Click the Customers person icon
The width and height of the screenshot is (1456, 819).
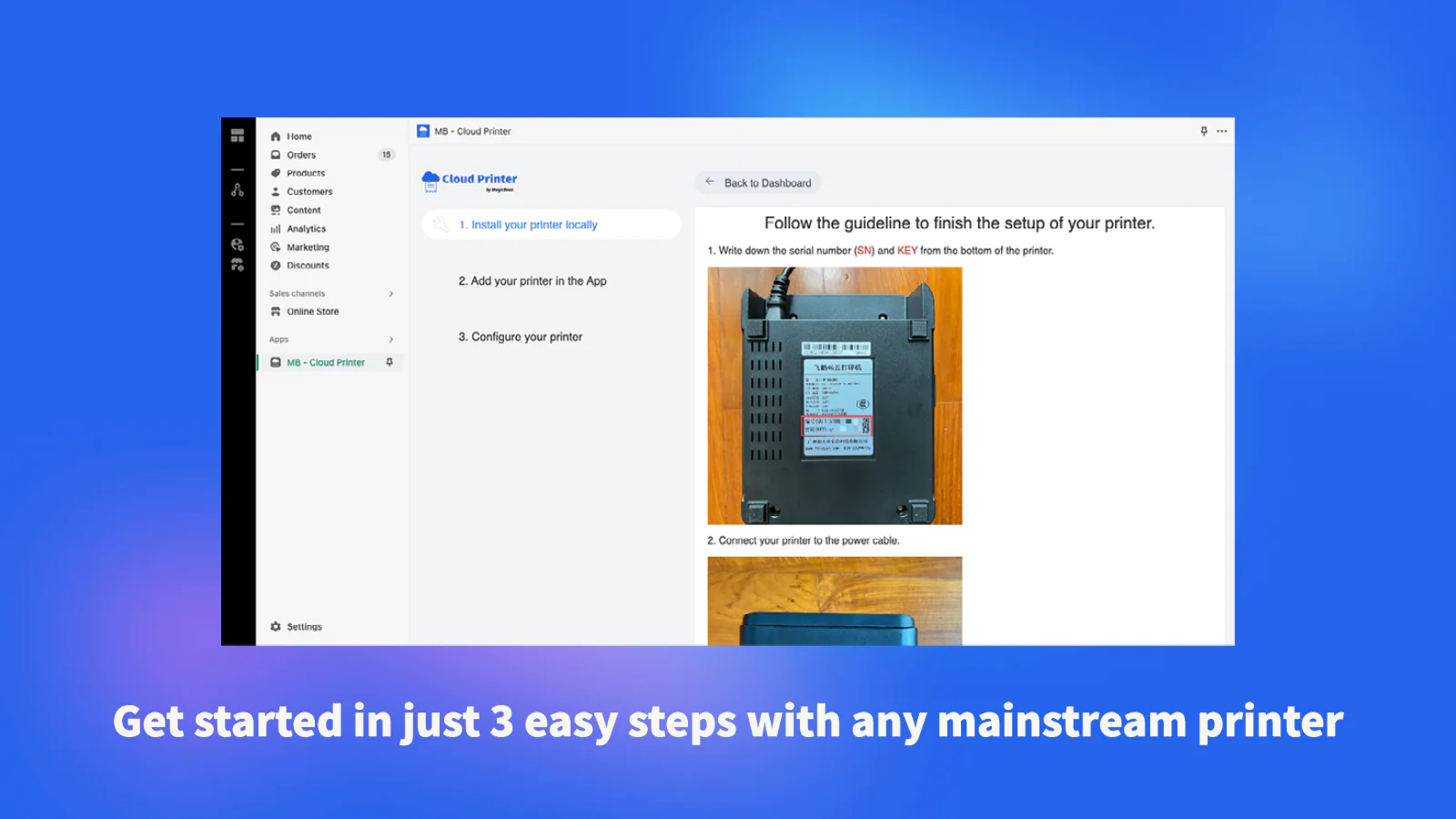click(276, 192)
